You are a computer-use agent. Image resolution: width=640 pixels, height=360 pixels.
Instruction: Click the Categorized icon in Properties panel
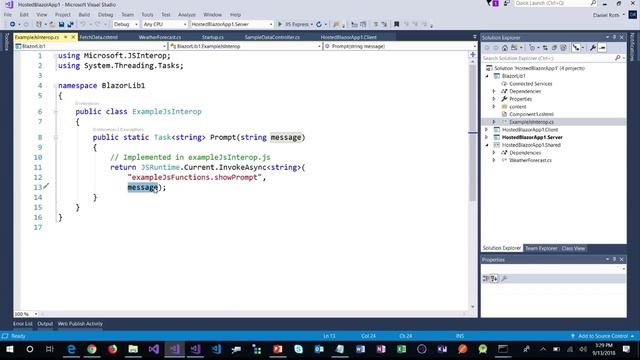485,278
